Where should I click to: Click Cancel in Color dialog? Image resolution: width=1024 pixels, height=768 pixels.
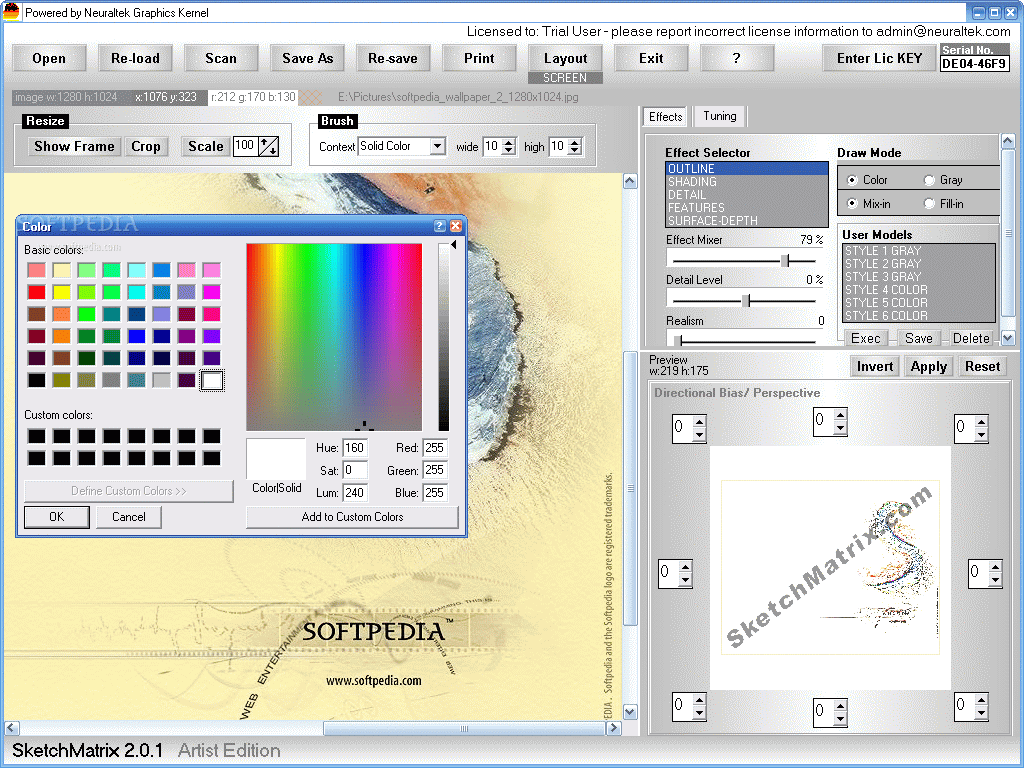point(129,517)
